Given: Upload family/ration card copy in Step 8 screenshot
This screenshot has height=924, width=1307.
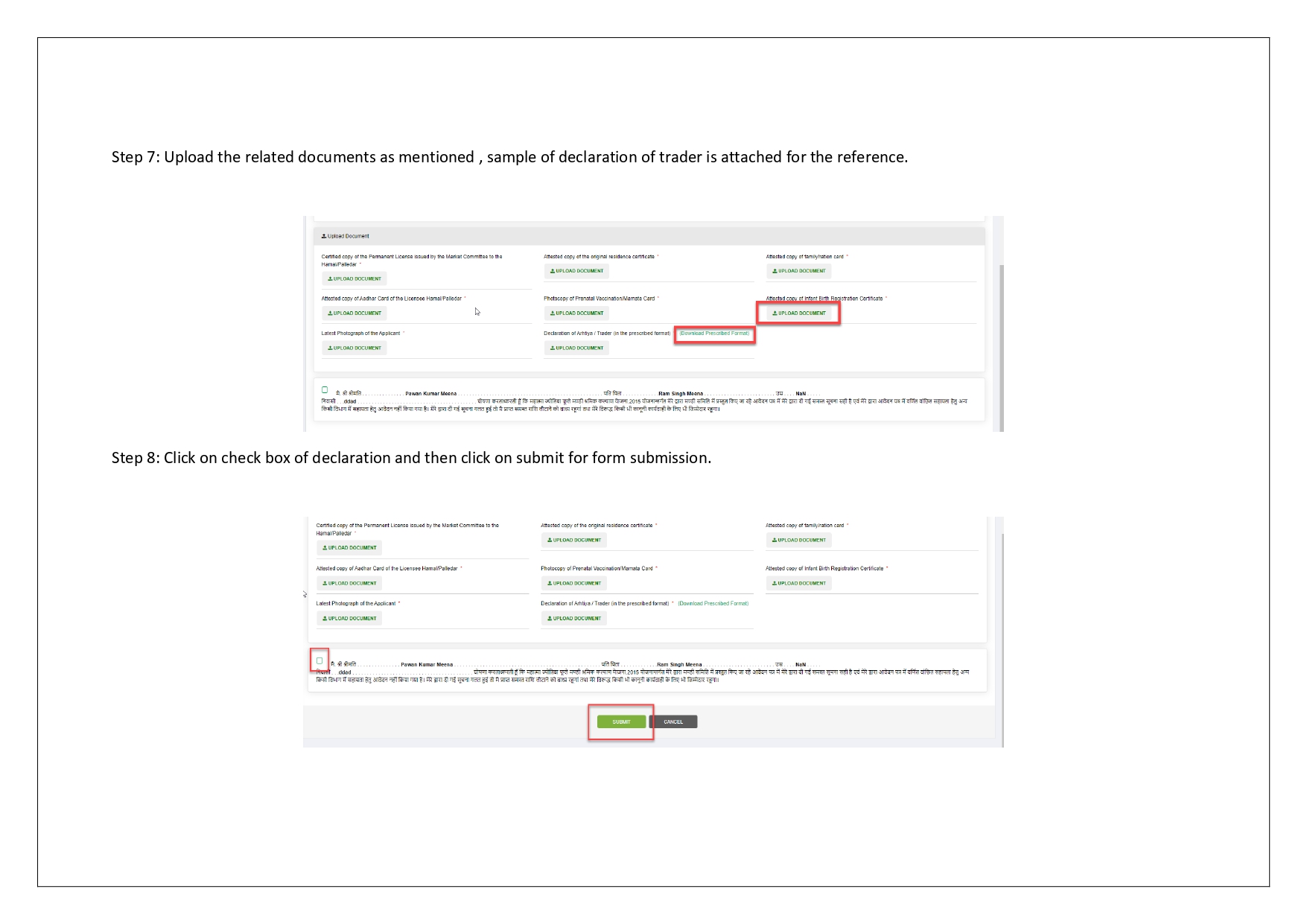Looking at the screenshot, I should 798,540.
